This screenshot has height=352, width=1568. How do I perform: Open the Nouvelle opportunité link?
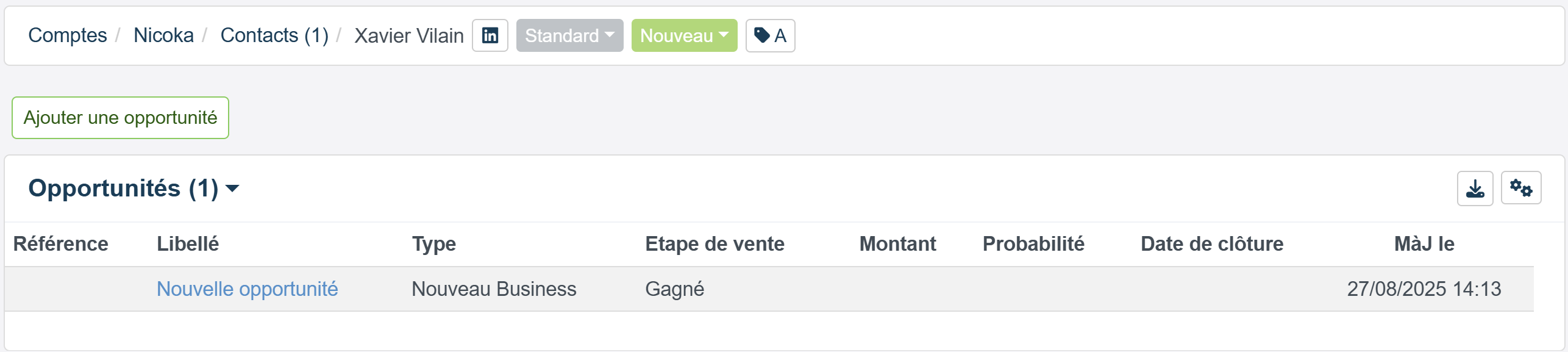(x=247, y=289)
